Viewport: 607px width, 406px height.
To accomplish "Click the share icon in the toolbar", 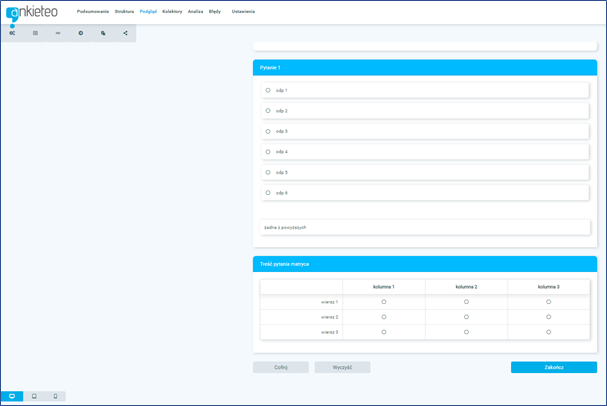I will click(x=125, y=33).
